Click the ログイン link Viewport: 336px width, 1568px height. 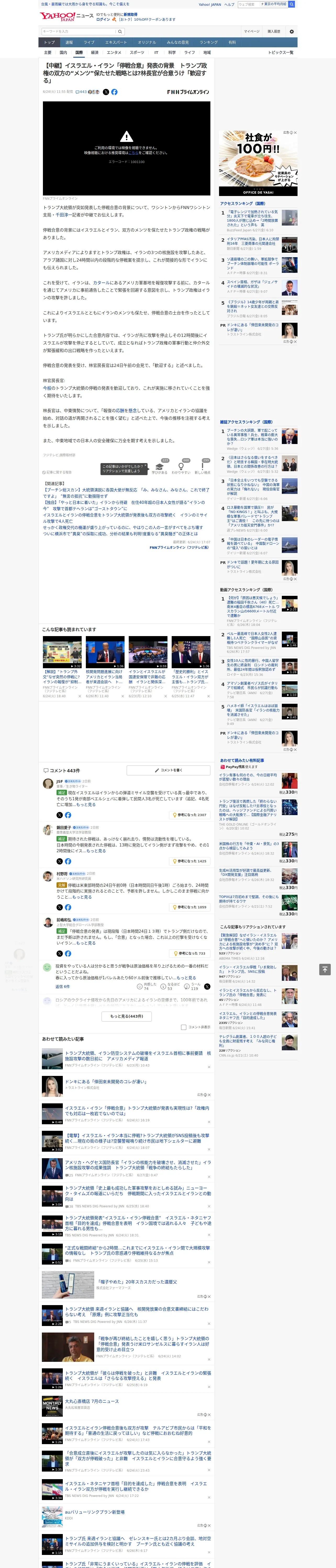tap(103, 20)
